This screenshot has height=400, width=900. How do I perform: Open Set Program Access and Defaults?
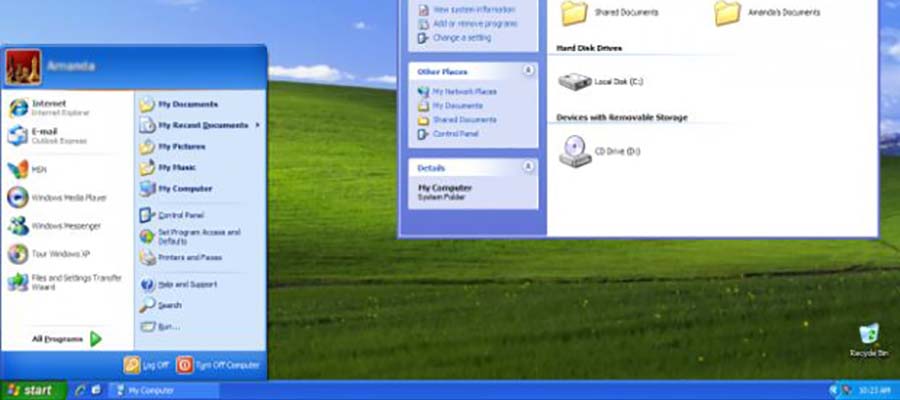(x=200, y=236)
